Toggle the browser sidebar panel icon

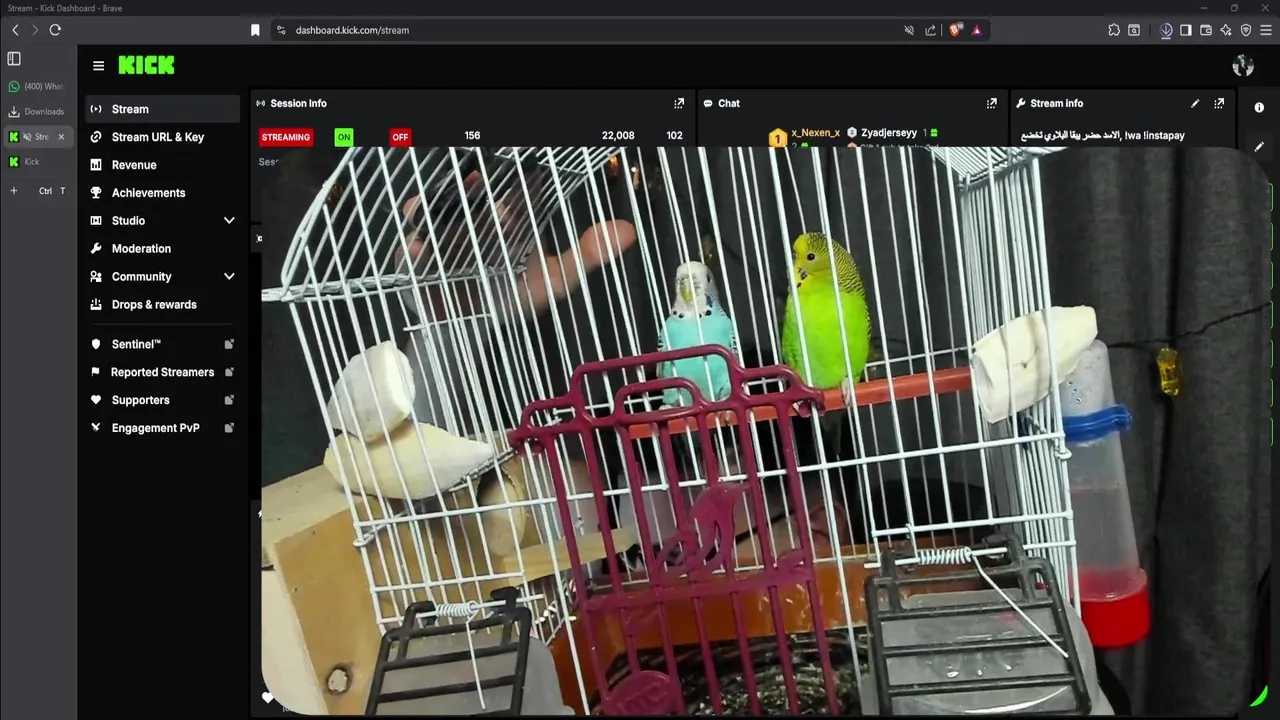tap(1186, 30)
